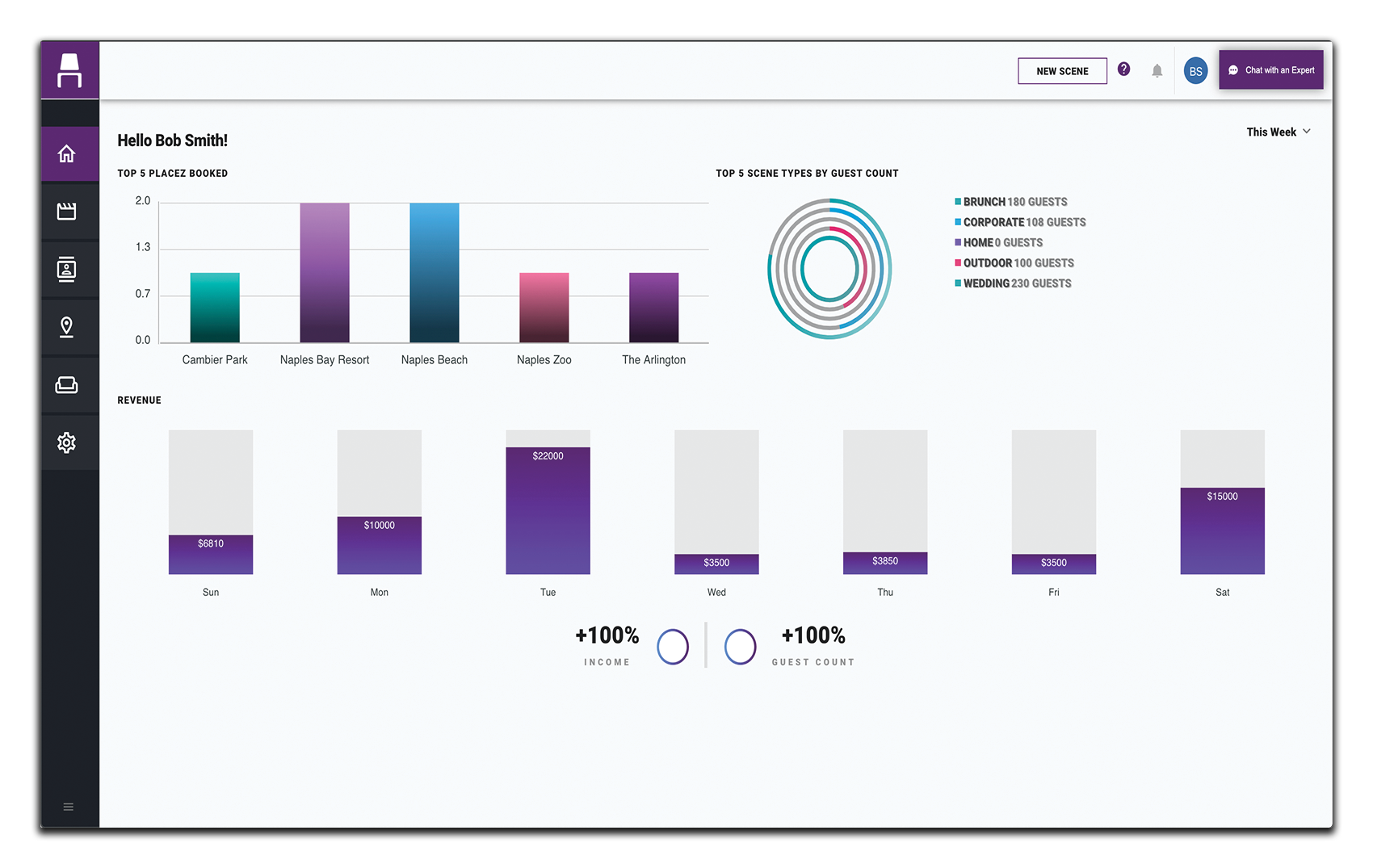
Task: Click the Top 5 Placez Booked title
Action: tap(173, 174)
